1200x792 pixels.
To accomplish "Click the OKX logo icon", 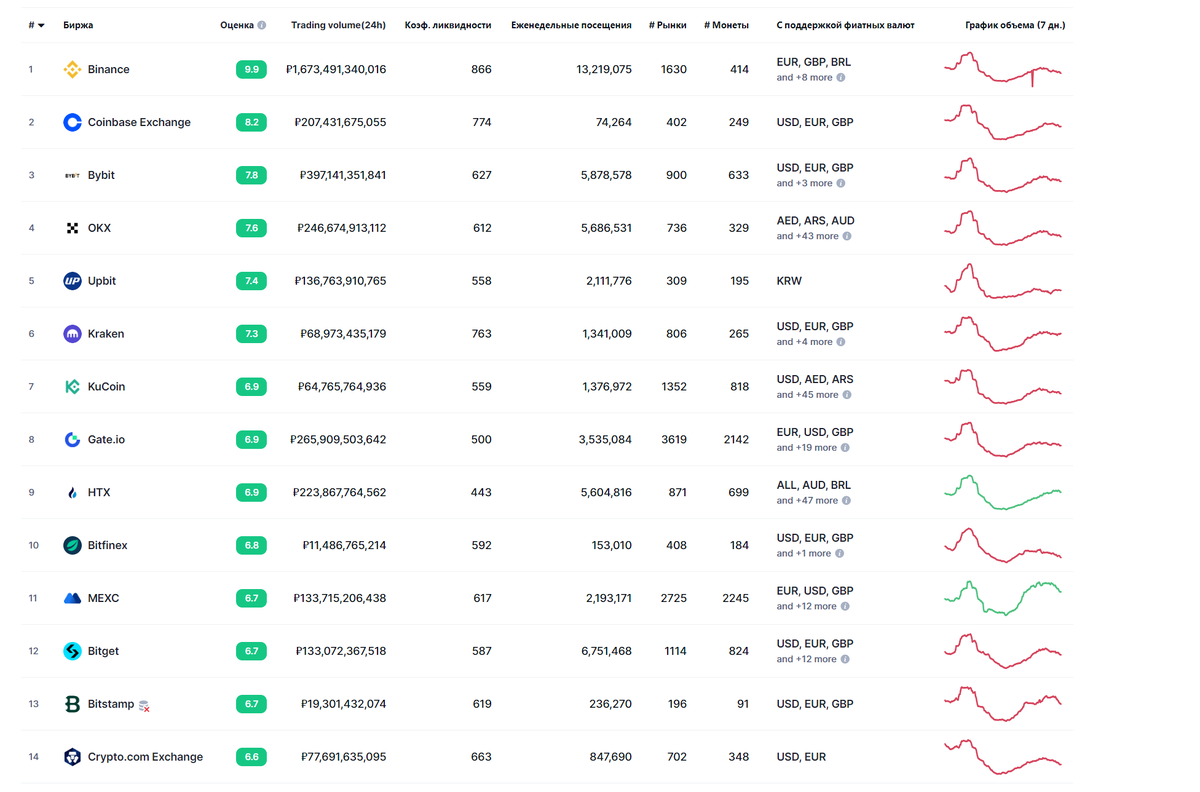I will pyautogui.click(x=72, y=228).
